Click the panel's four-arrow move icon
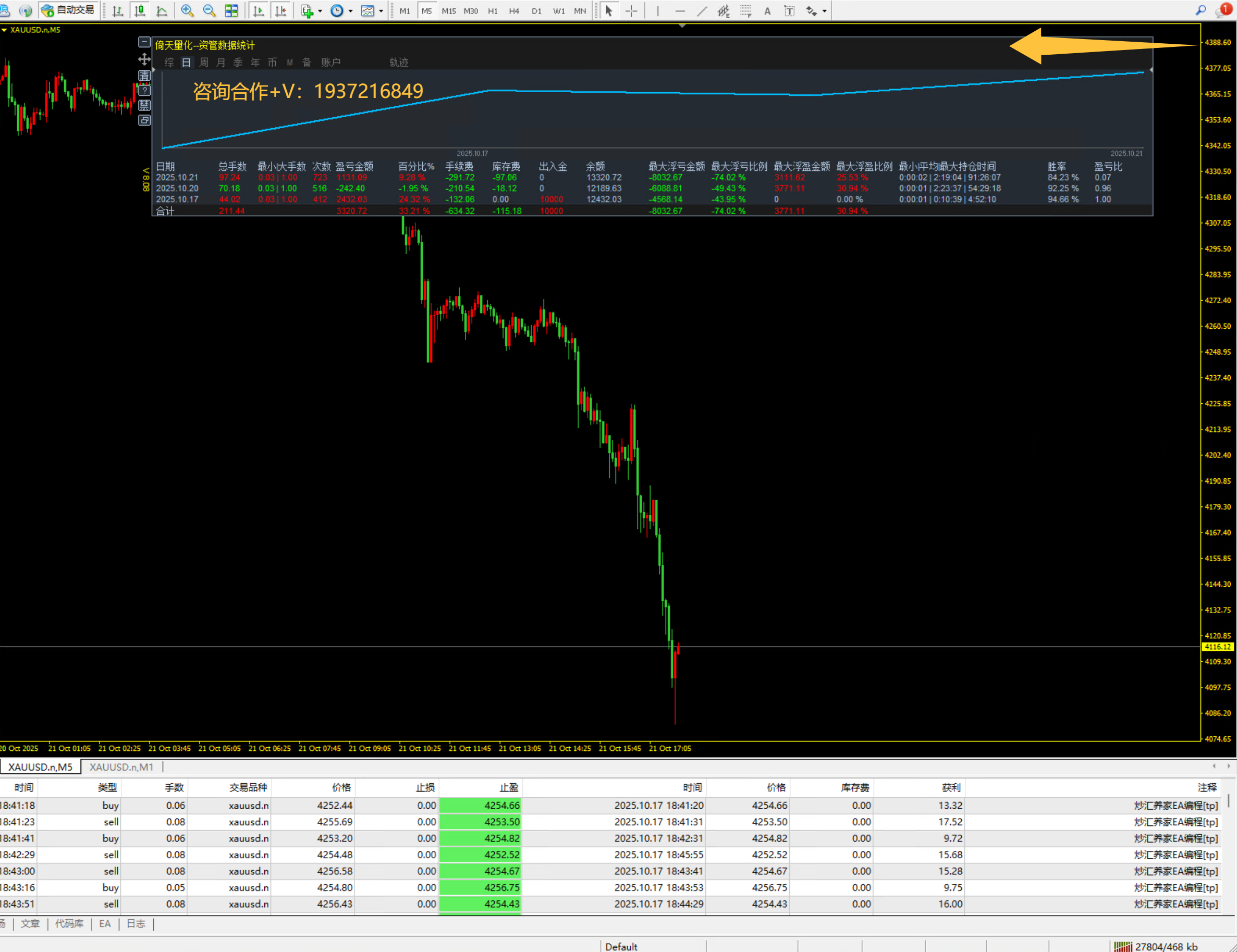Image resolution: width=1237 pixels, height=952 pixels. coord(144,59)
